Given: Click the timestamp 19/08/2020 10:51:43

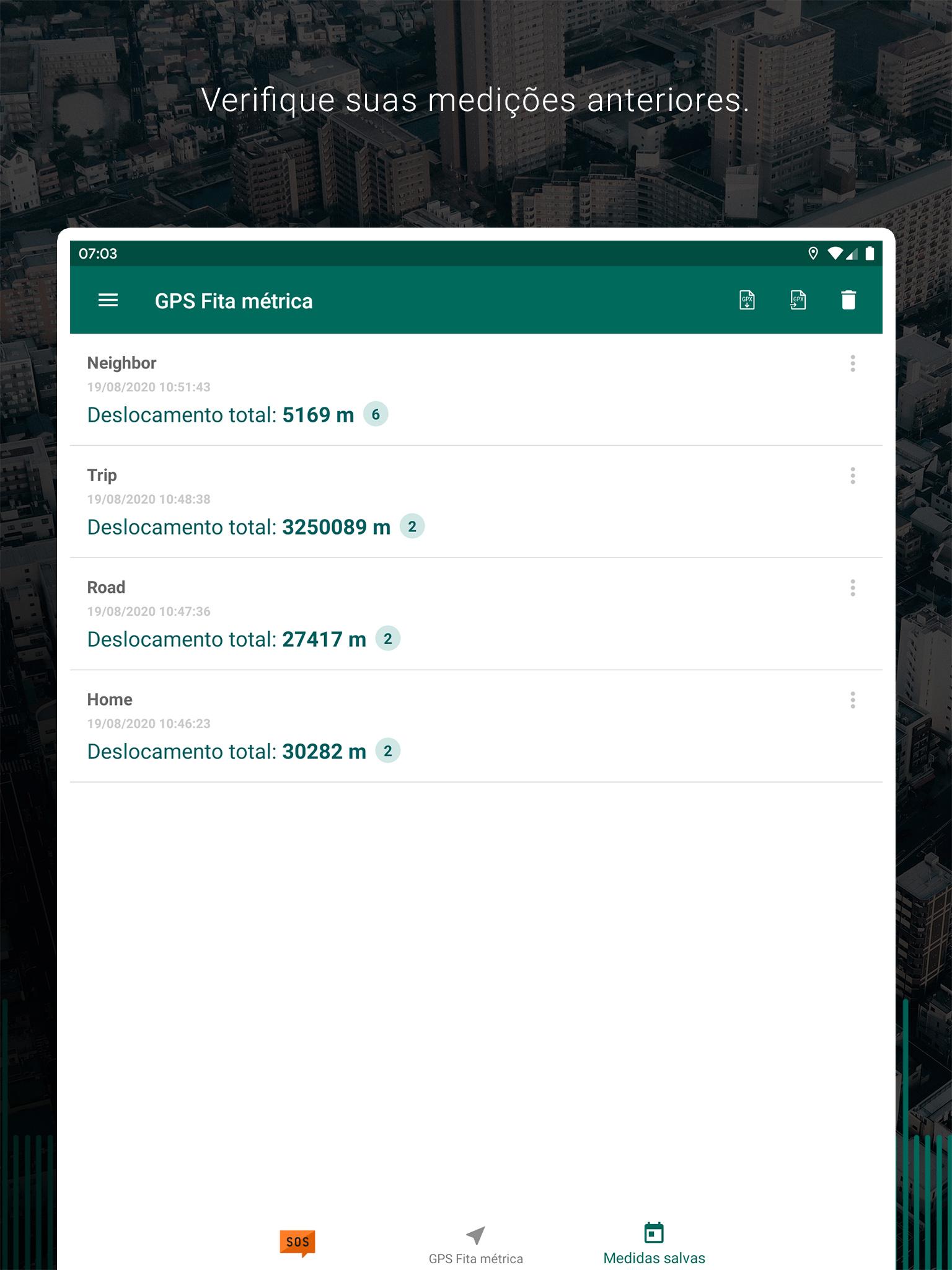Looking at the screenshot, I should coord(149,387).
